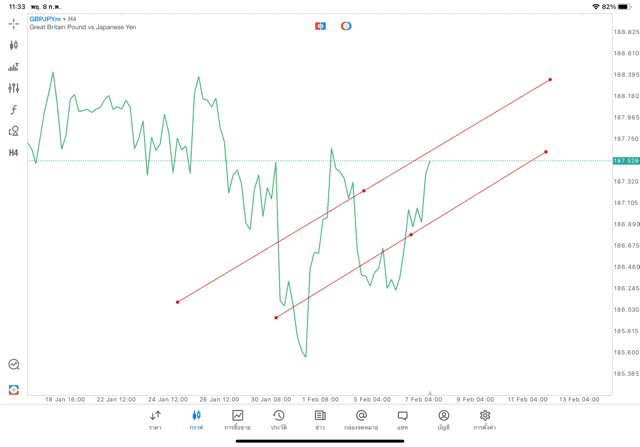
Task: Switch to the ราคา quotes tab
Action: (x=155, y=420)
